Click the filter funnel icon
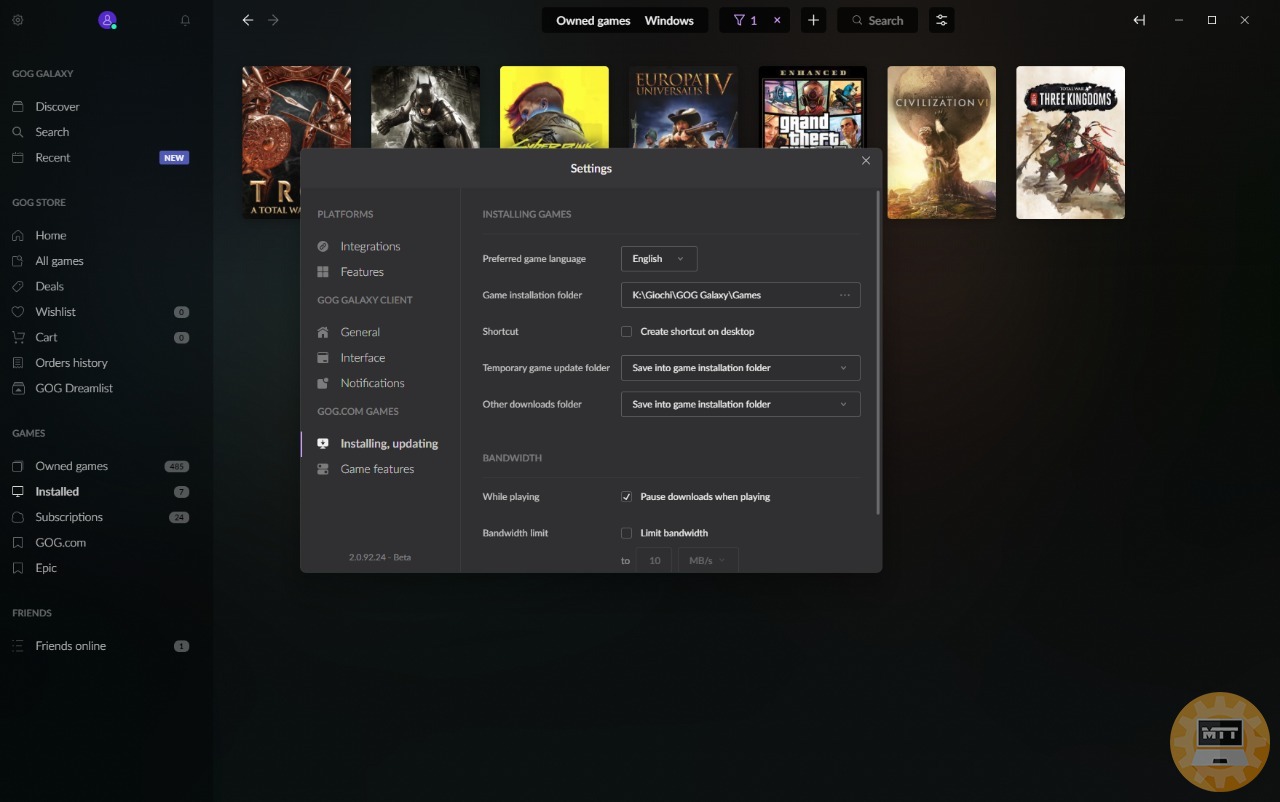1280x802 pixels. [740, 20]
